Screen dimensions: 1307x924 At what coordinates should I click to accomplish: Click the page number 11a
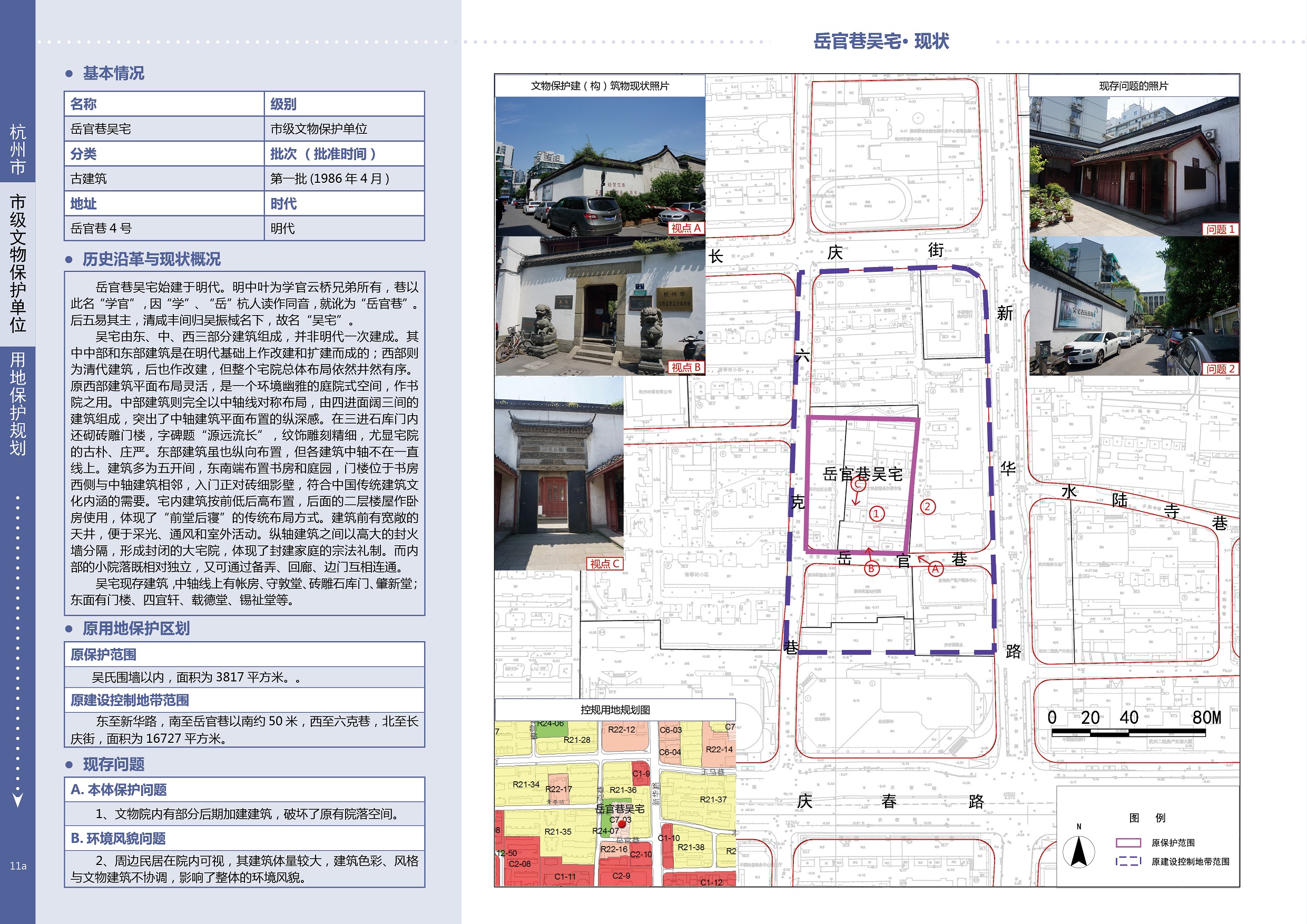pyautogui.click(x=17, y=866)
